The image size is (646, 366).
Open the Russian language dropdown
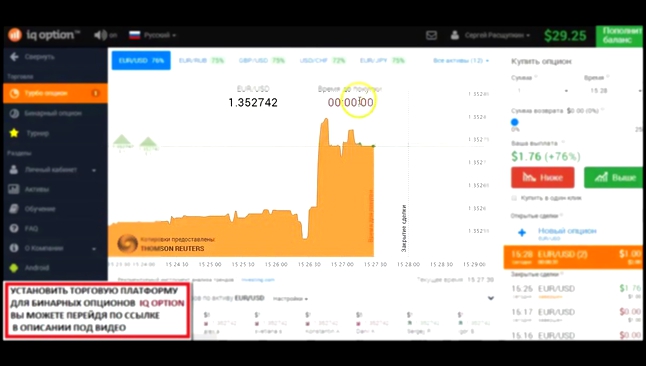(152, 35)
